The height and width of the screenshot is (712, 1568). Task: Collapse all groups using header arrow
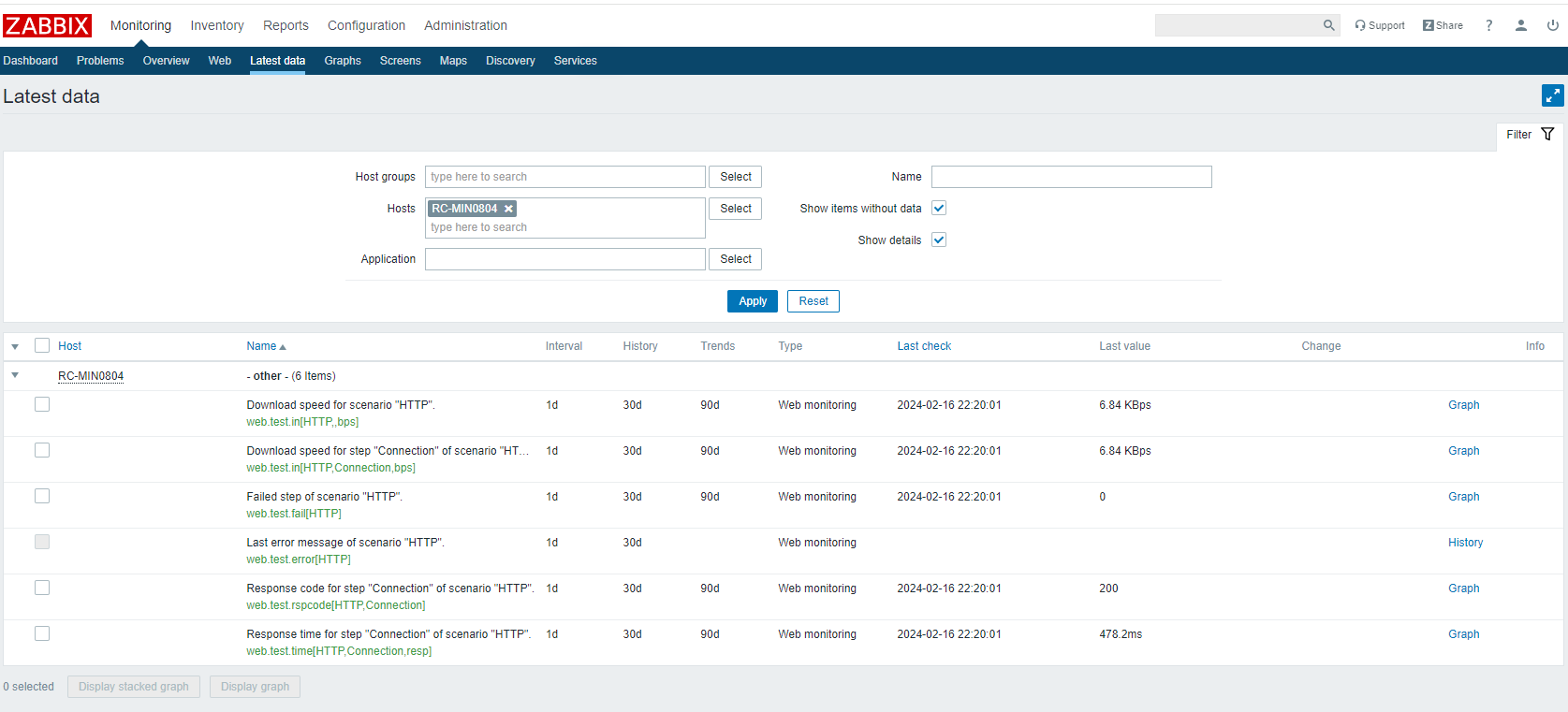(15, 346)
